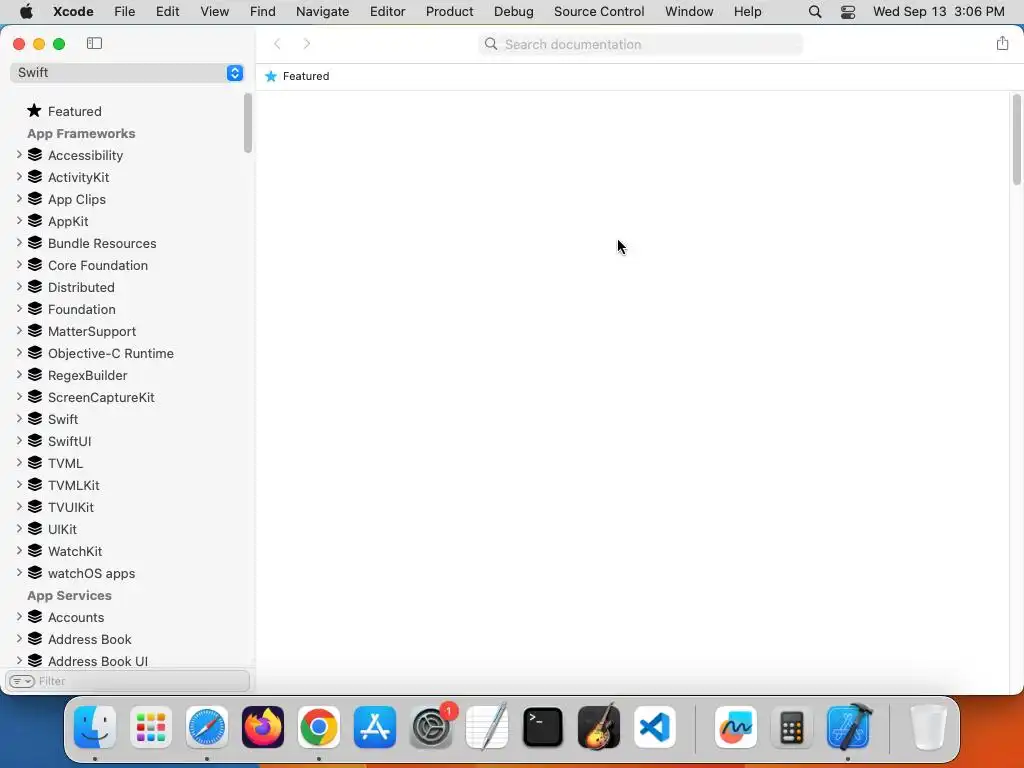Select Address Book in sidebar

(89, 639)
